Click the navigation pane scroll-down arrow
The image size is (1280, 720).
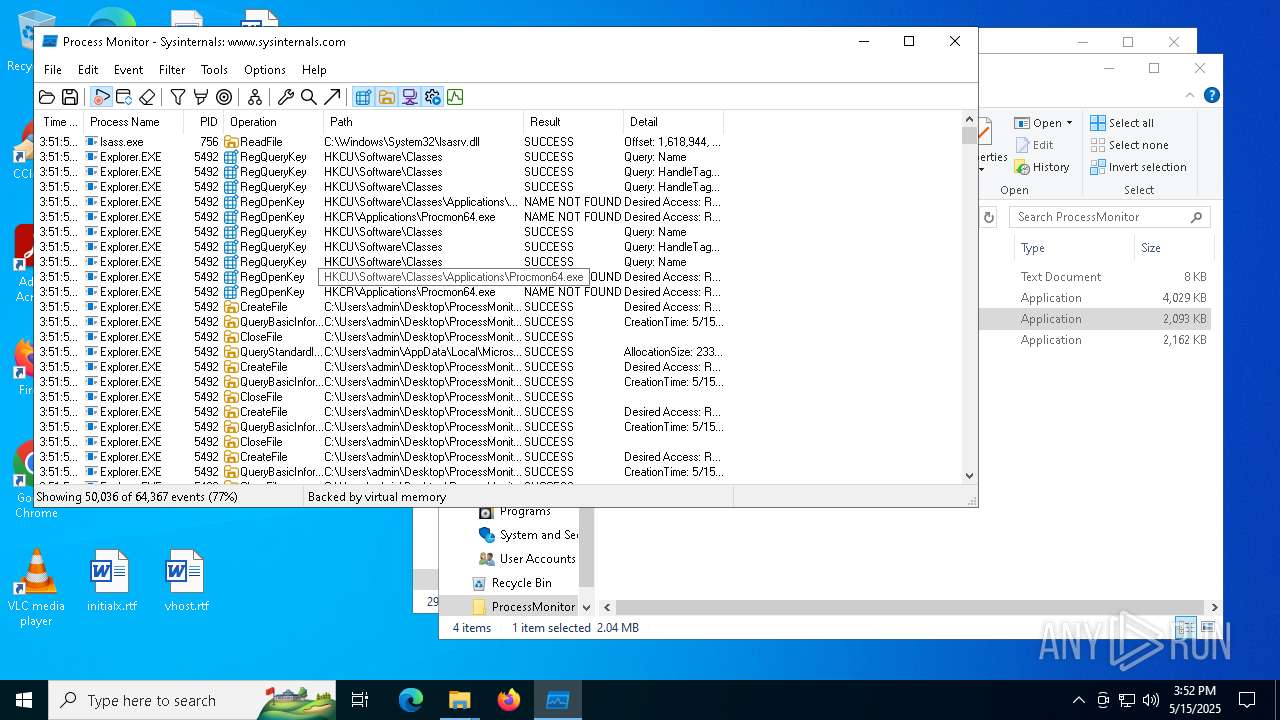point(586,607)
